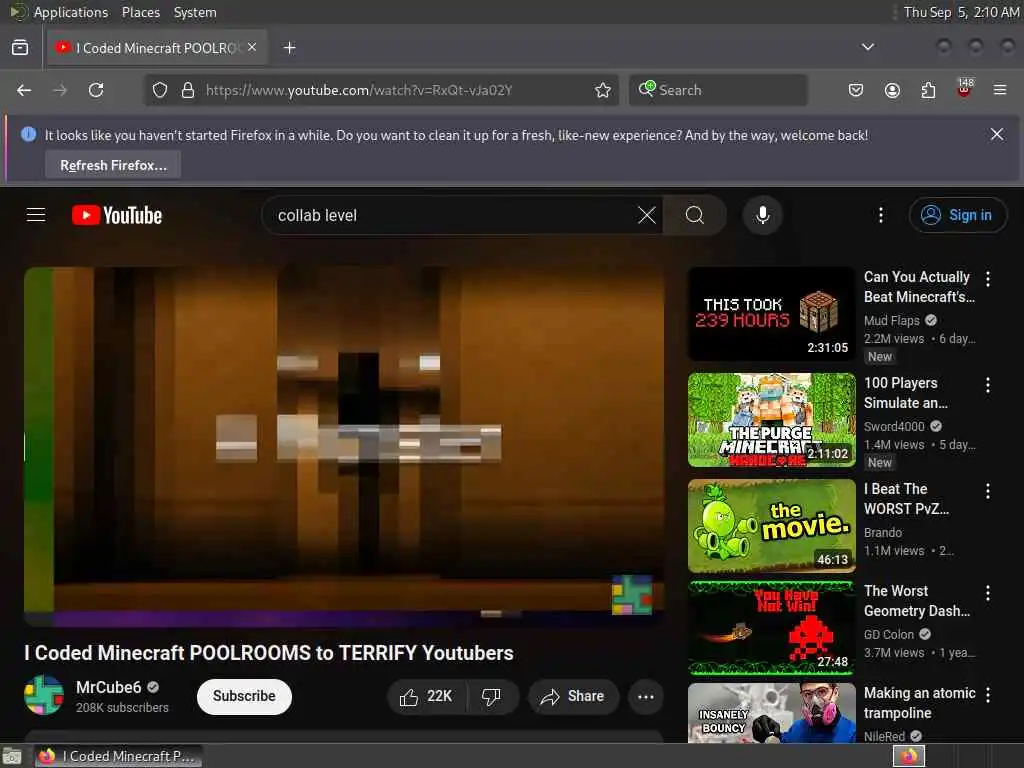This screenshot has width=1024, height=768.
Task: Sign in to YouTube
Action: (957, 215)
